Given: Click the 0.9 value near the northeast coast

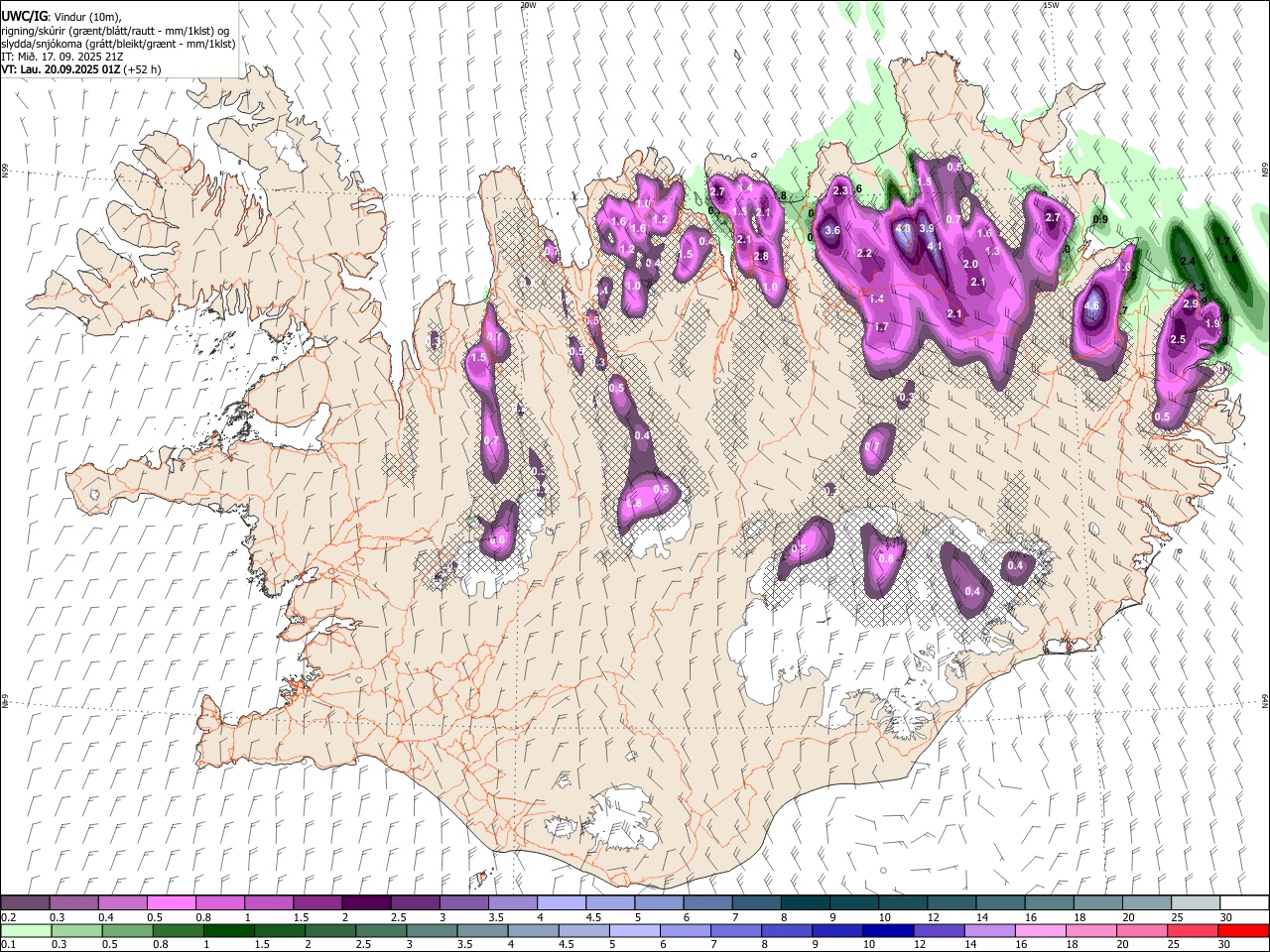Looking at the screenshot, I should [x=1100, y=219].
